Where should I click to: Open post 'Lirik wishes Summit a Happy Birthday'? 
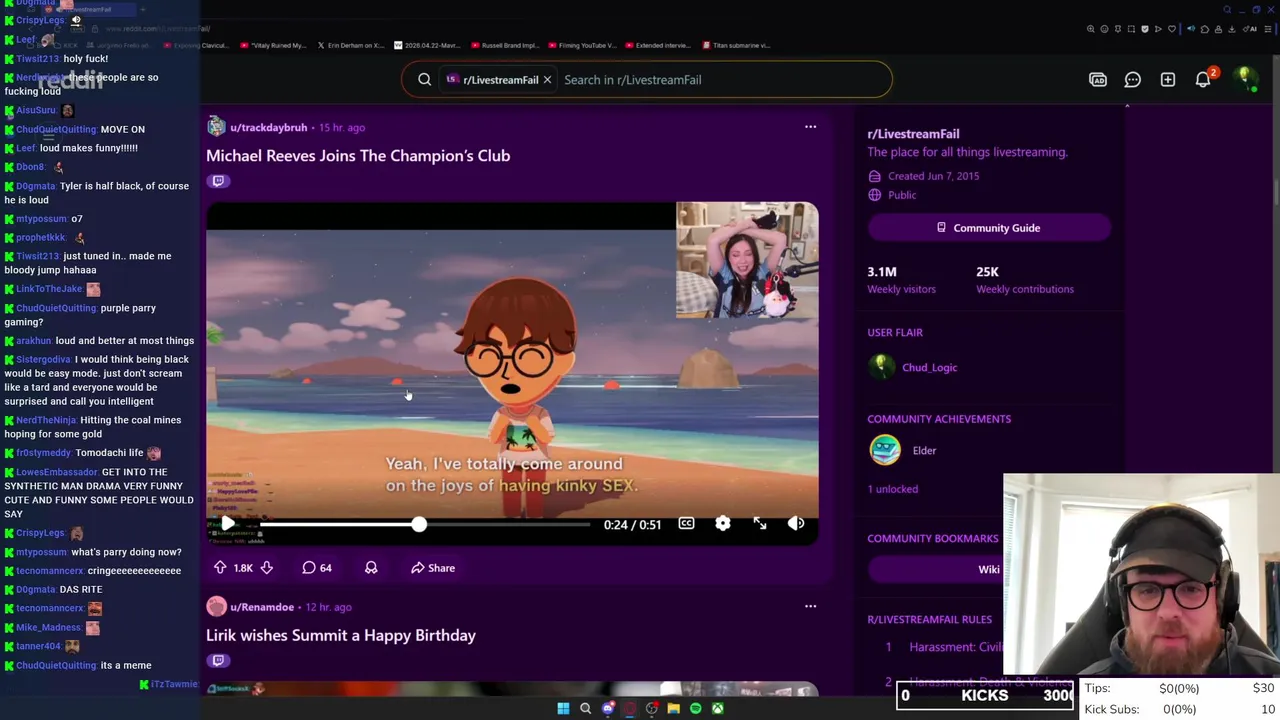[341, 635]
